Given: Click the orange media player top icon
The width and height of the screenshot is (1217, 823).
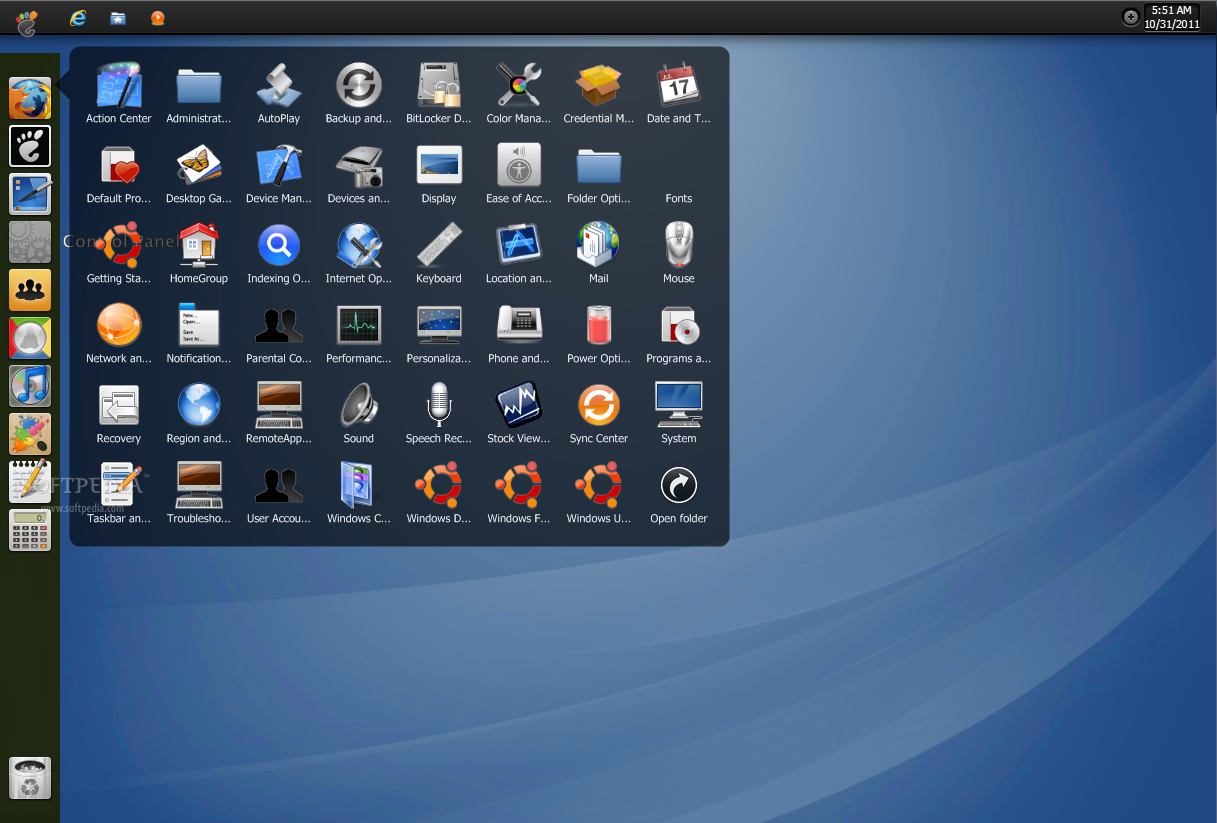Looking at the screenshot, I should point(157,18).
